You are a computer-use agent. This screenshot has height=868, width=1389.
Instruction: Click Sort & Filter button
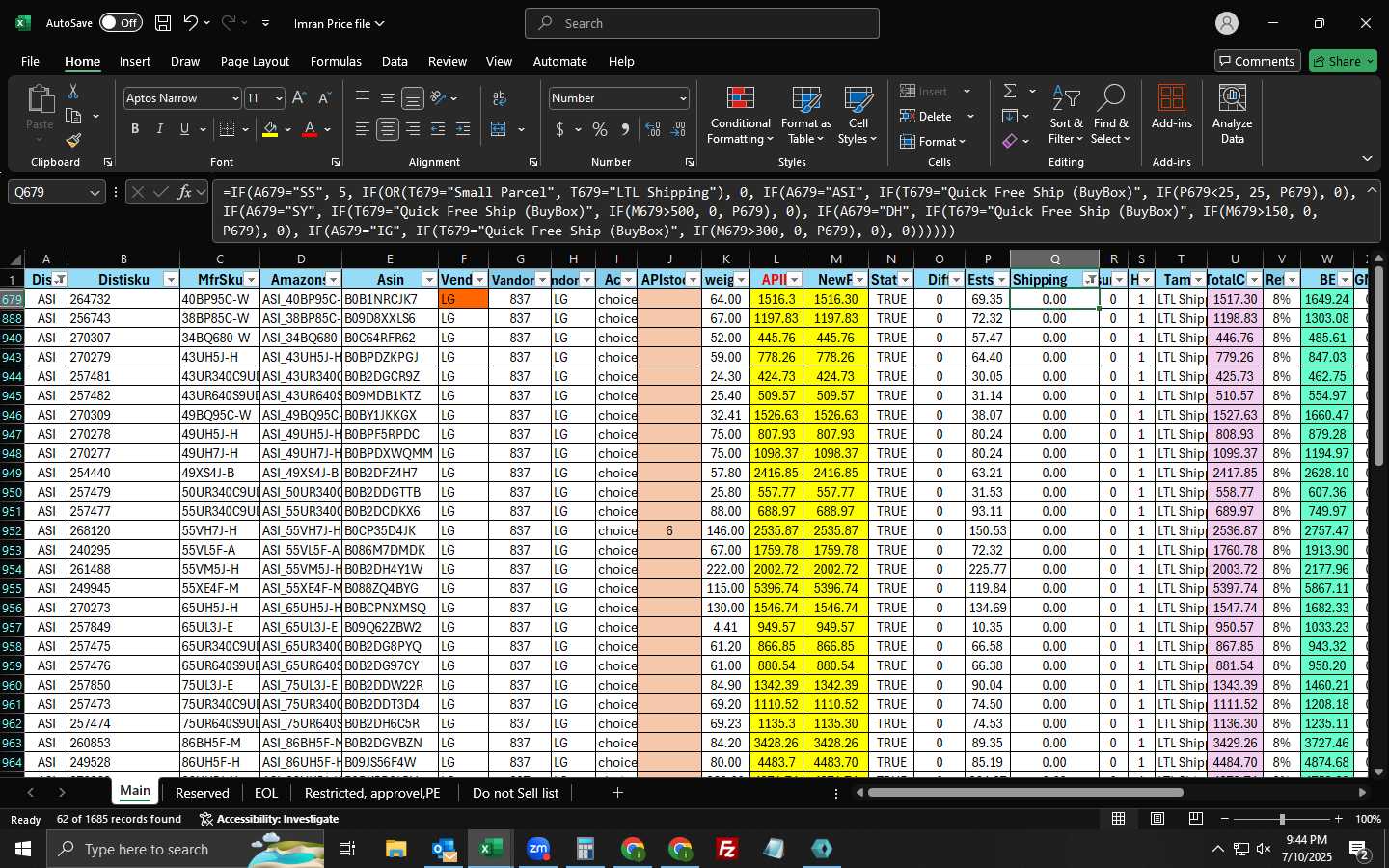[x=1066, y=116]
